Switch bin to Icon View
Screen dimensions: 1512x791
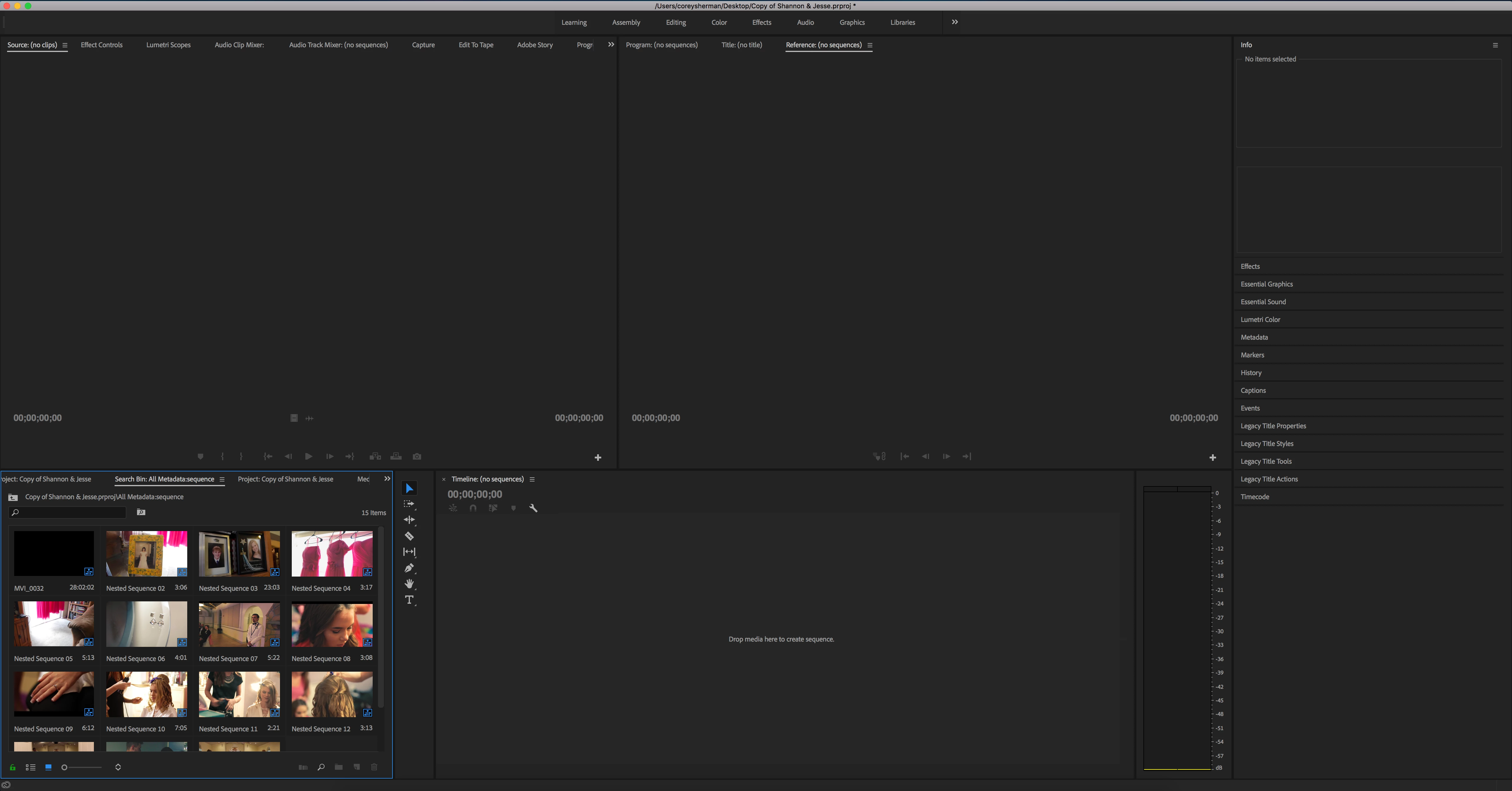48,767
